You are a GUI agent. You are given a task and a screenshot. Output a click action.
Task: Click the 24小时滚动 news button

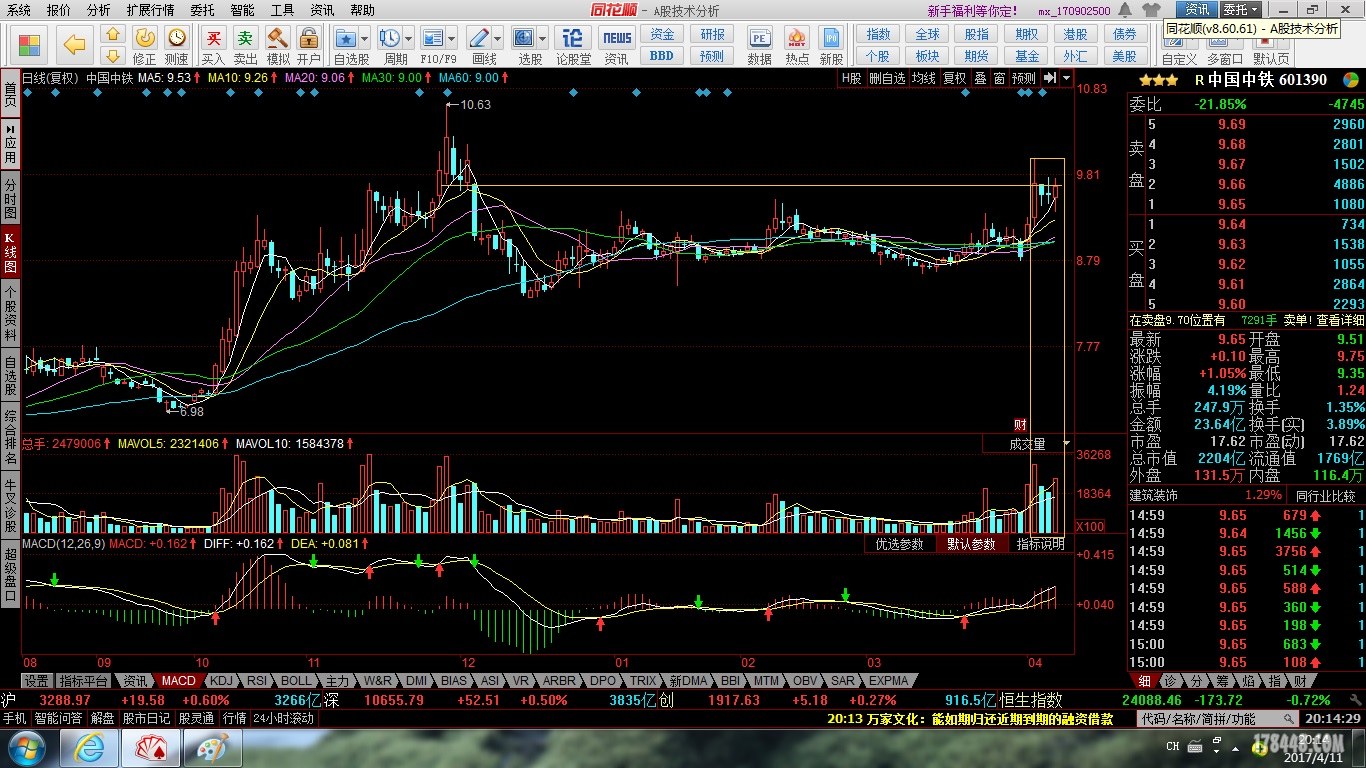(282, 719)
